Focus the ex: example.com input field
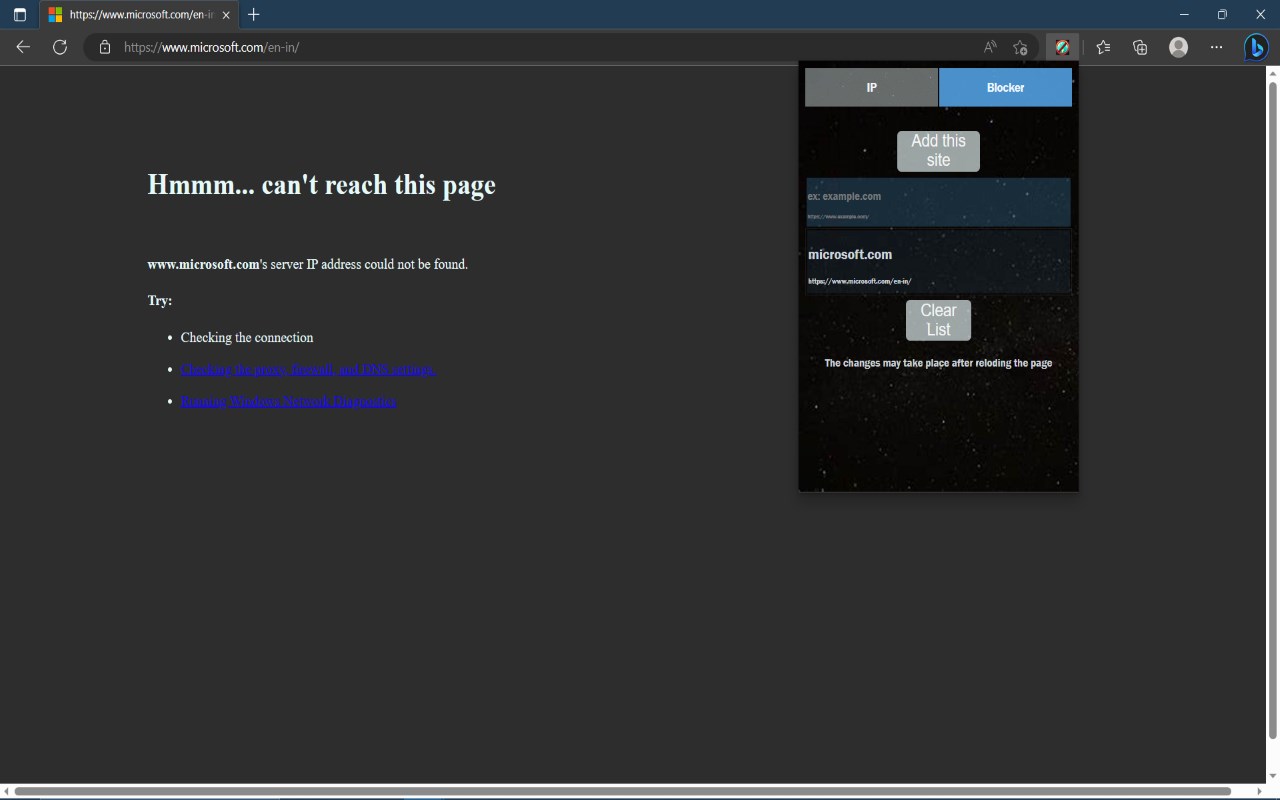 pyautogui.click(x=938, y=202)
